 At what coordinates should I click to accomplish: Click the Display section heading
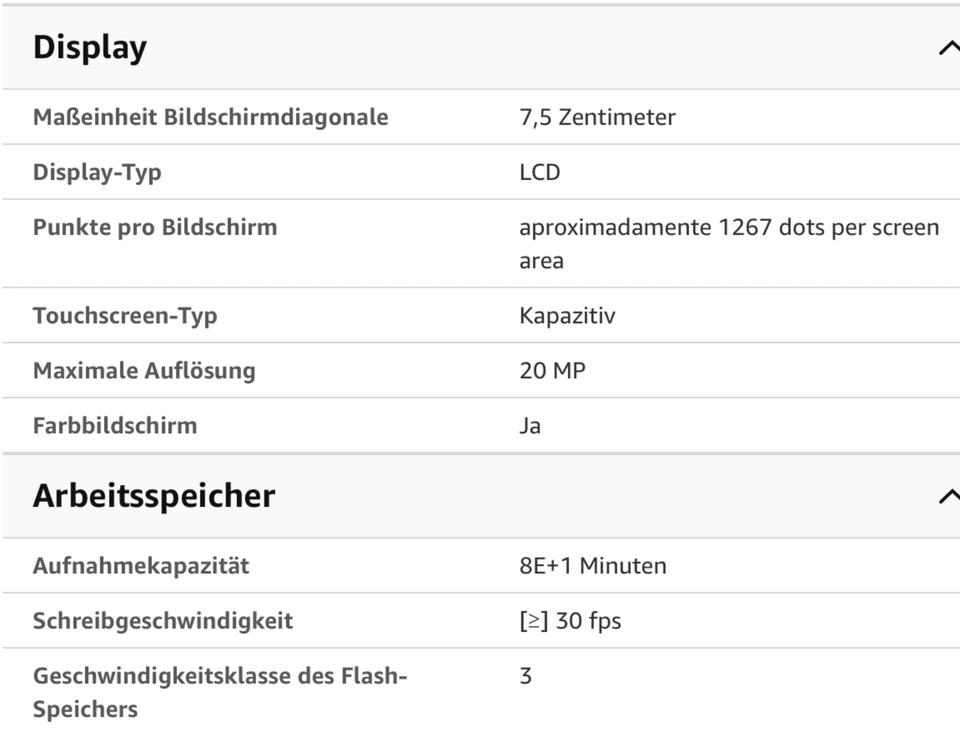[x=90, y=48]
